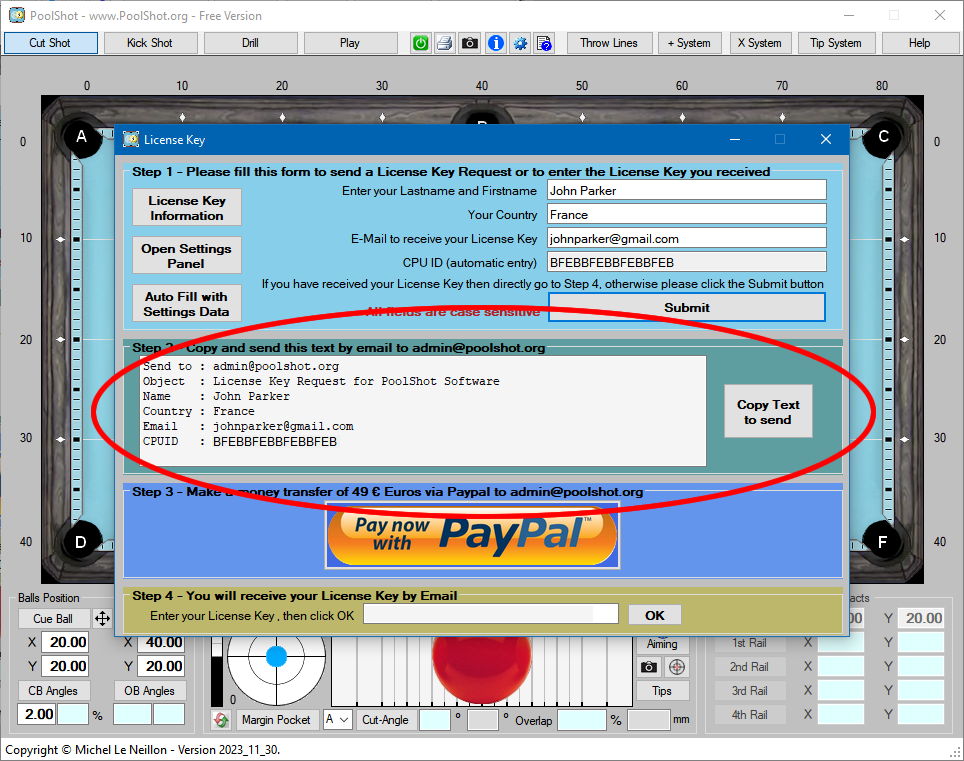Take a screenshot with the camera toolbar icon
964x761 pixels.
click(469, 43)
